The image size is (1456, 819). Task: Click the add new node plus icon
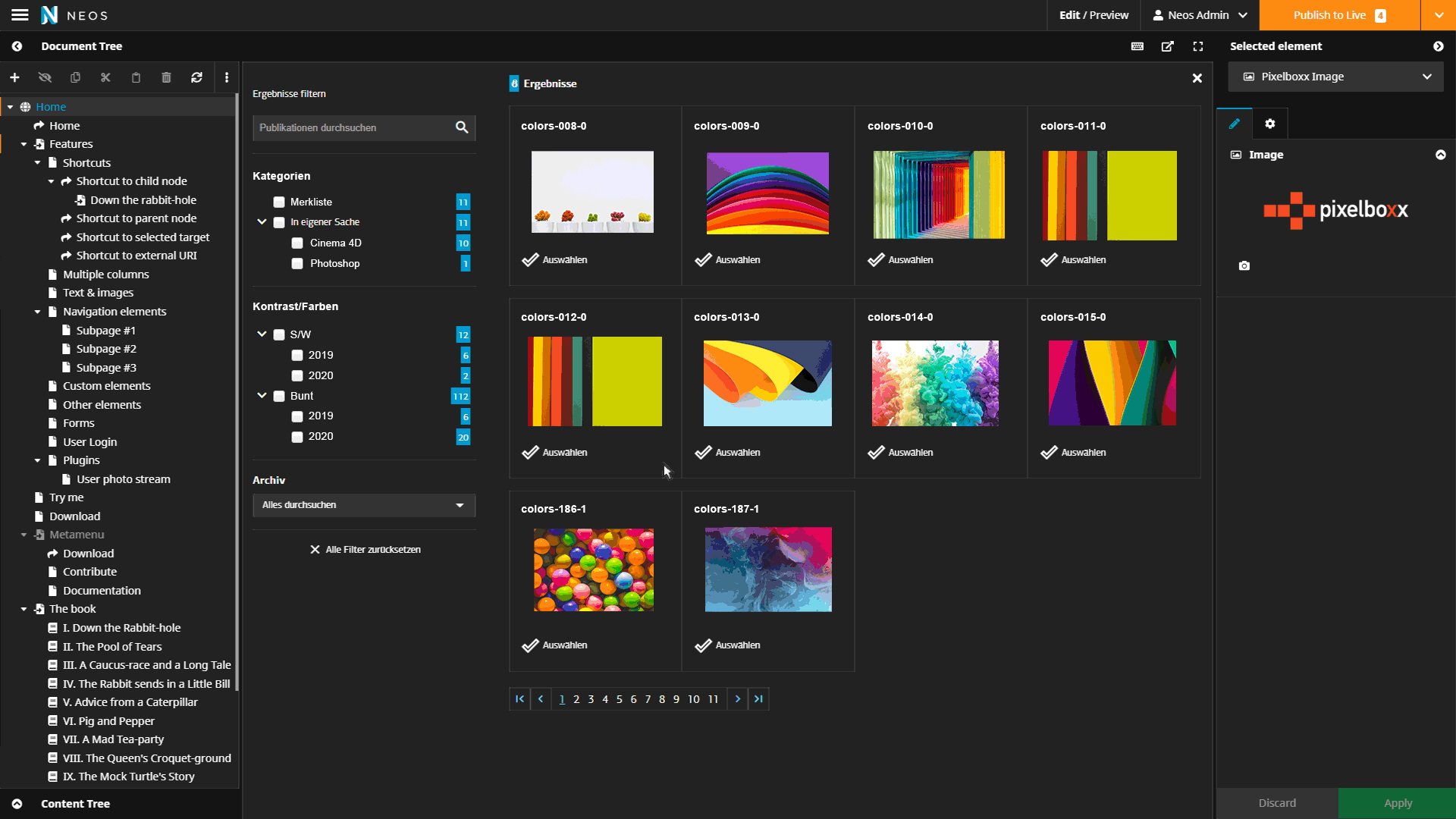tap(14, 77)
